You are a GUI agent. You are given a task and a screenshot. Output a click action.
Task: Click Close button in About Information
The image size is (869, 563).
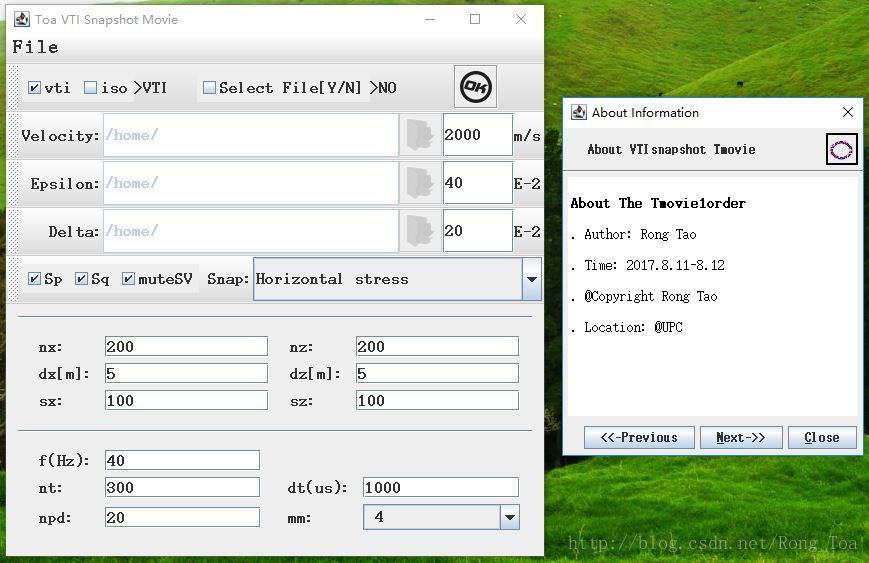pyautogui.click(x=822, y=438)
